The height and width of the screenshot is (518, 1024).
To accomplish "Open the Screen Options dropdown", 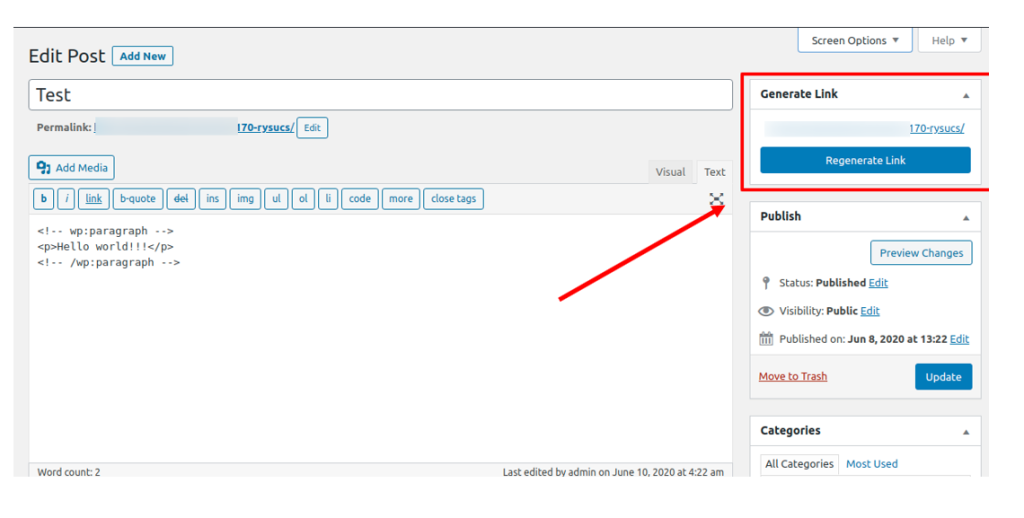I will tap(854, 40).
